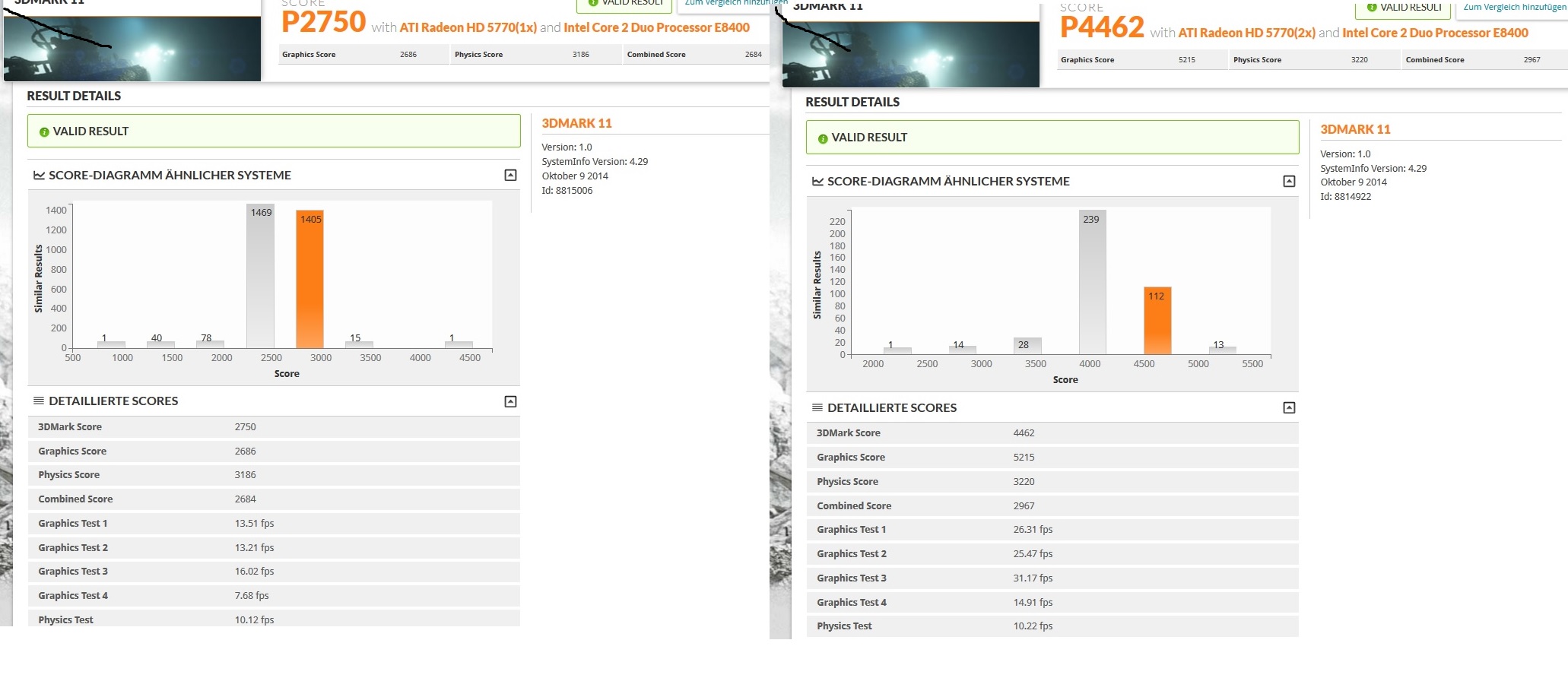1568x697 pixels.
Task: Select the orange 1405 bar in left chart
Action: [309, 279]
